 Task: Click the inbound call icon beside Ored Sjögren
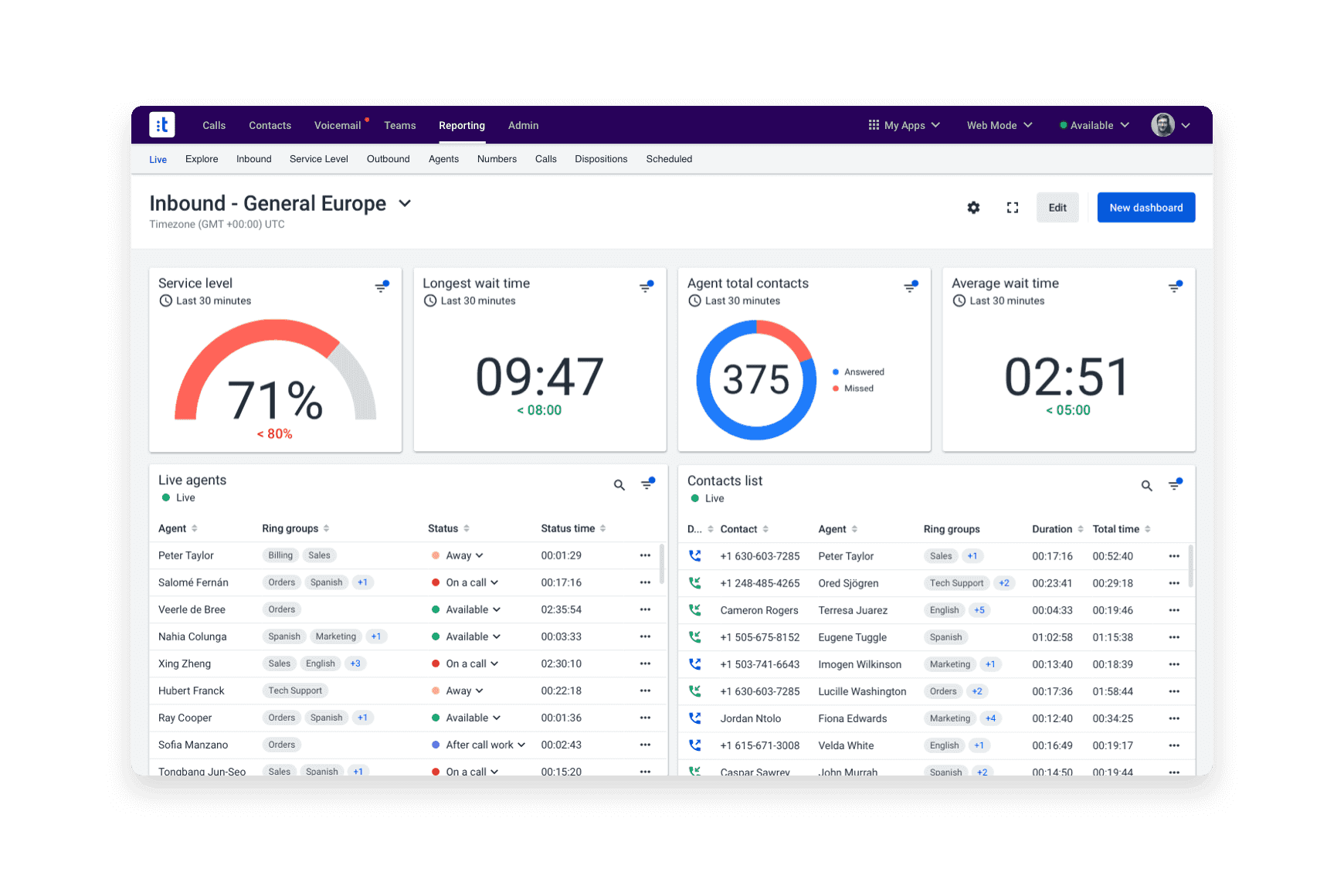(694, 583)
